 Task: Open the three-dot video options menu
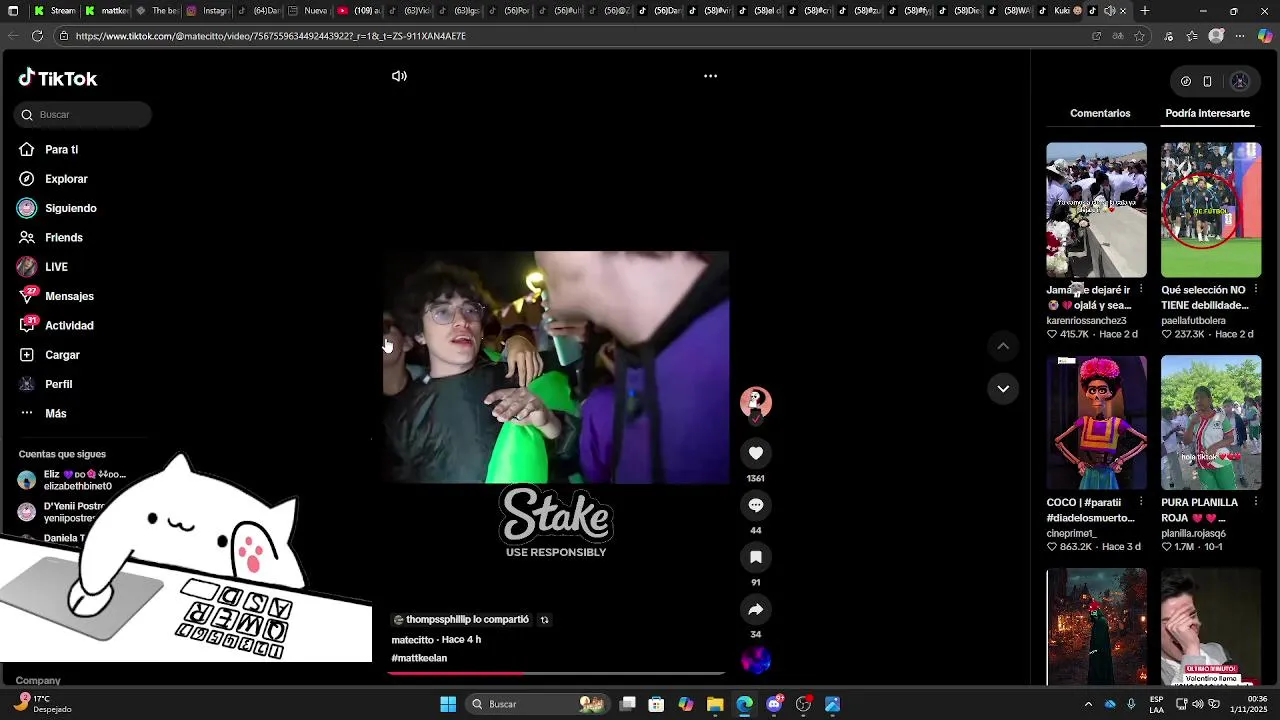[x=710, y=76]
